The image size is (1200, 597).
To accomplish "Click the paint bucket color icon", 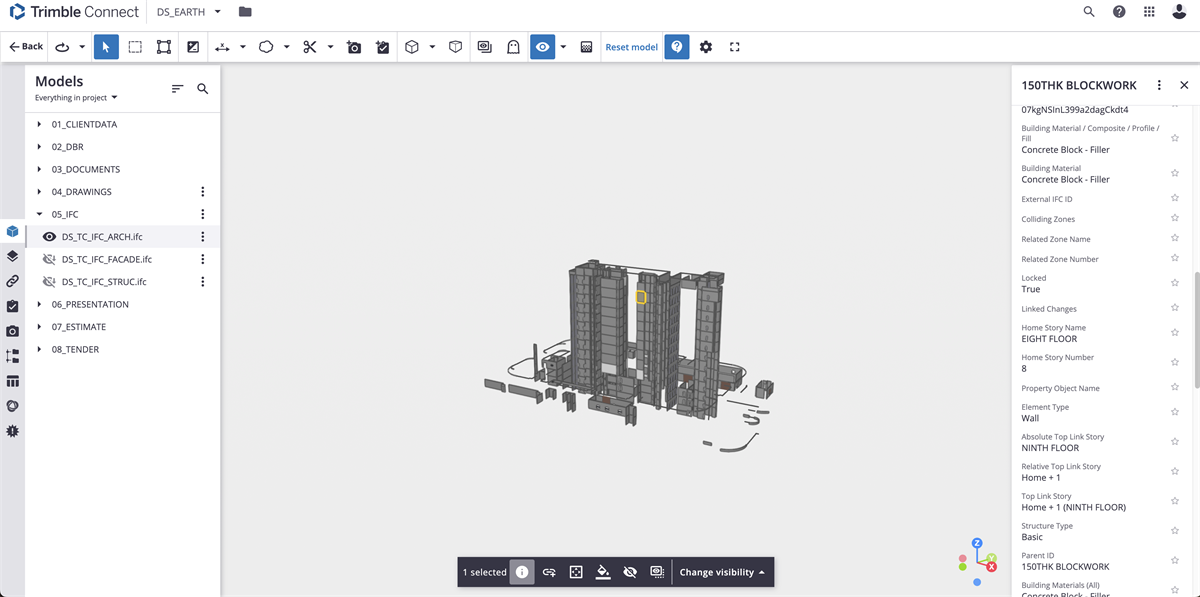I will pyautogui.click(x=603, y=572).
